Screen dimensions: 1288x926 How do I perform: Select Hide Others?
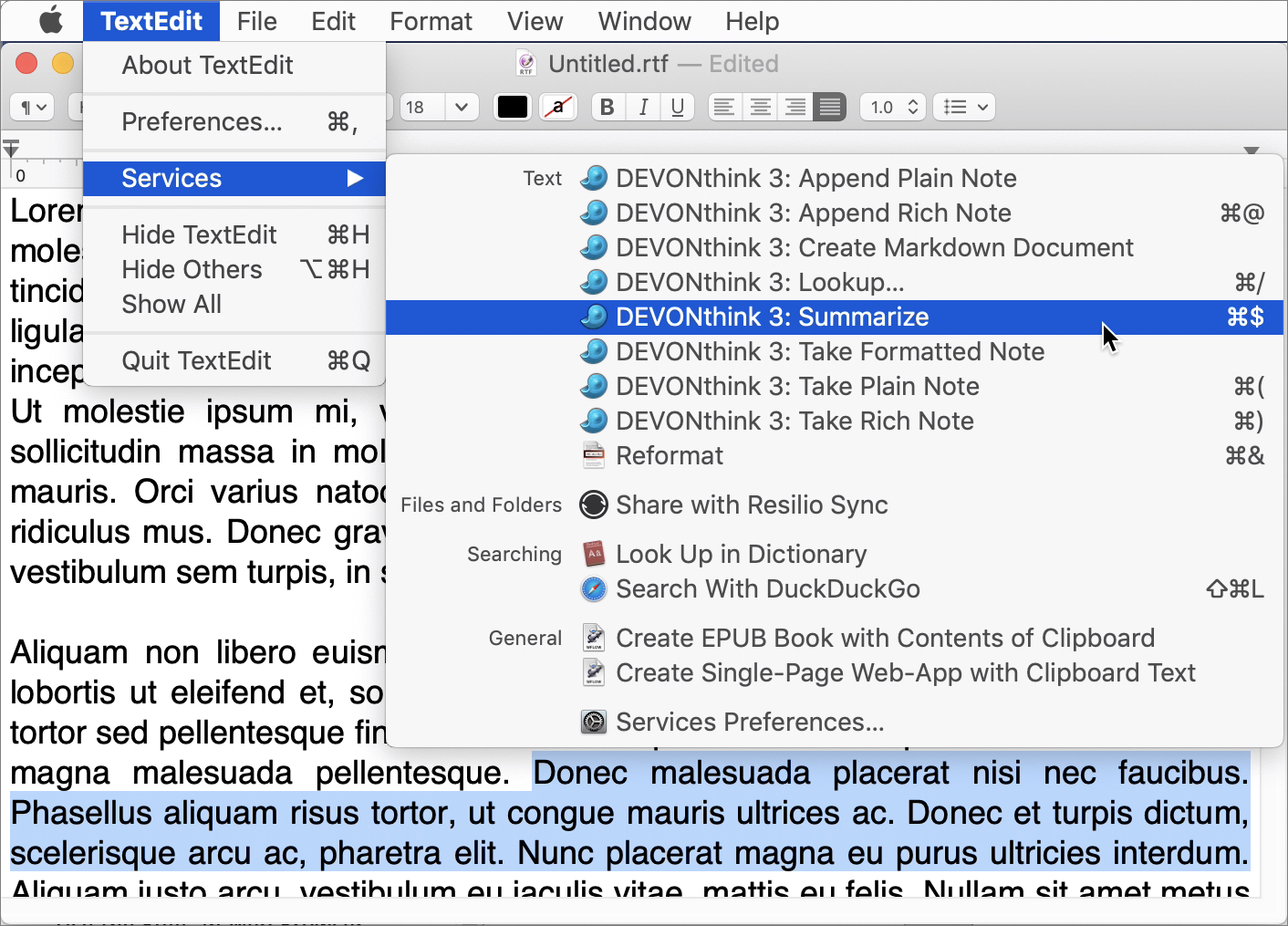[234, 269]
